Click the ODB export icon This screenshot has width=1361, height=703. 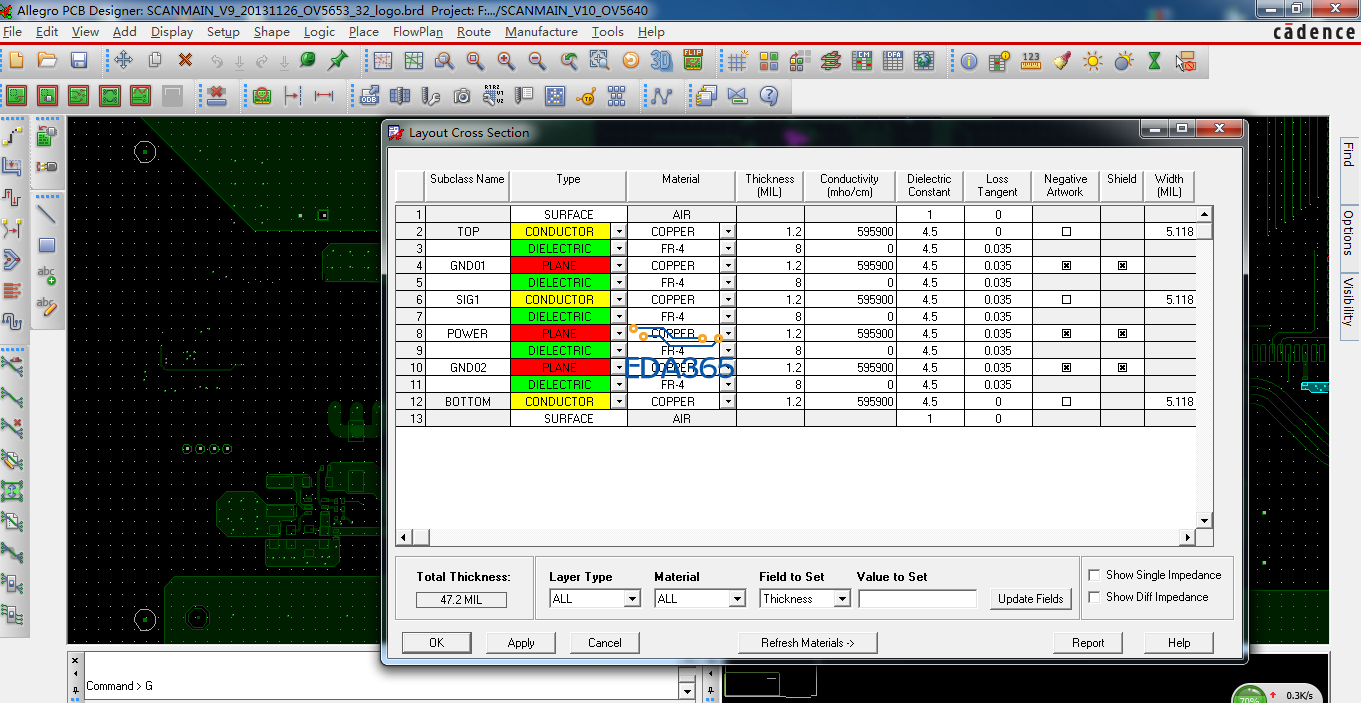pyautogui.click(x=369, y=96)
